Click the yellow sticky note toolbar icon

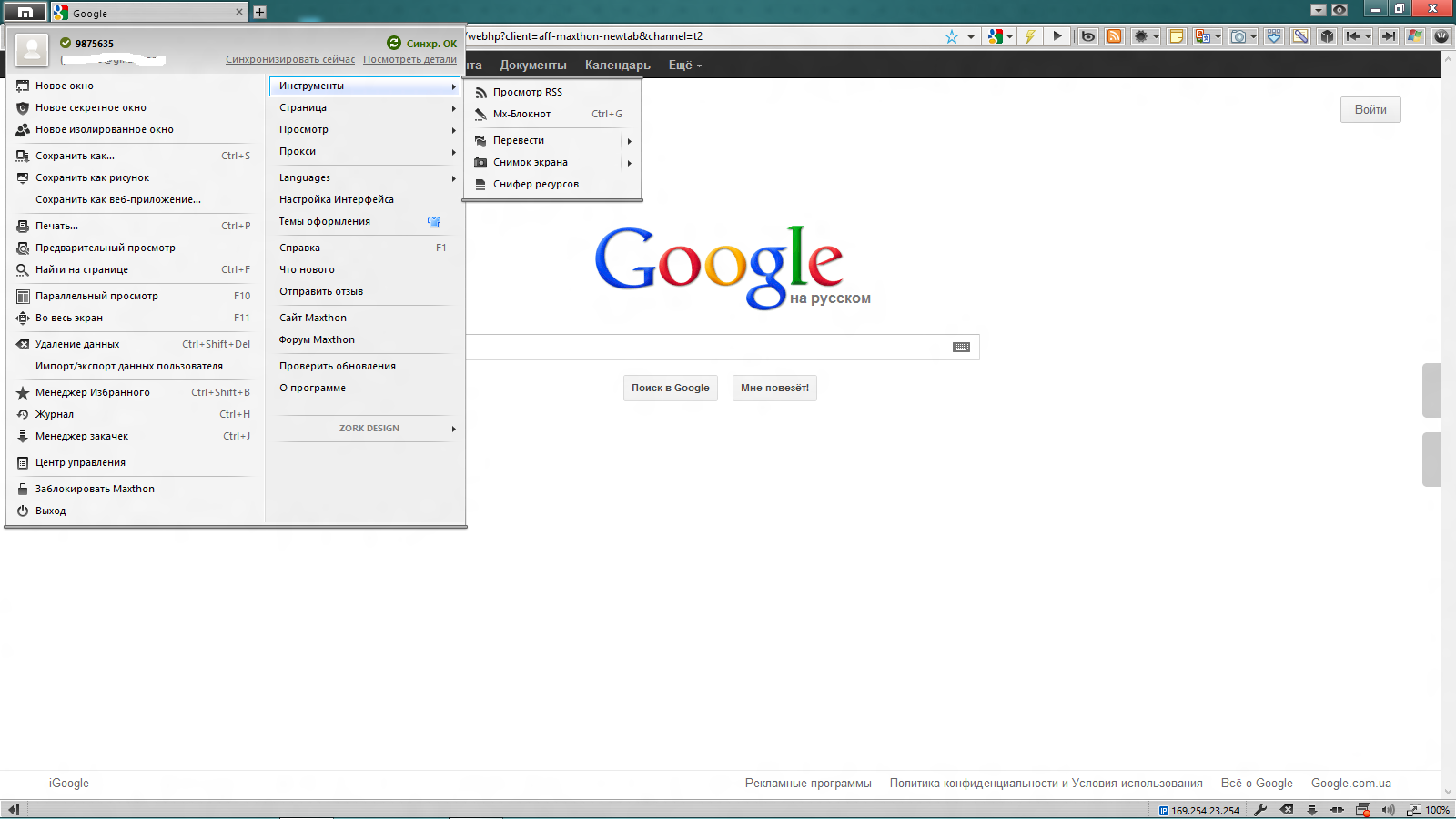pyautogui.click(x=1176, y=36)
